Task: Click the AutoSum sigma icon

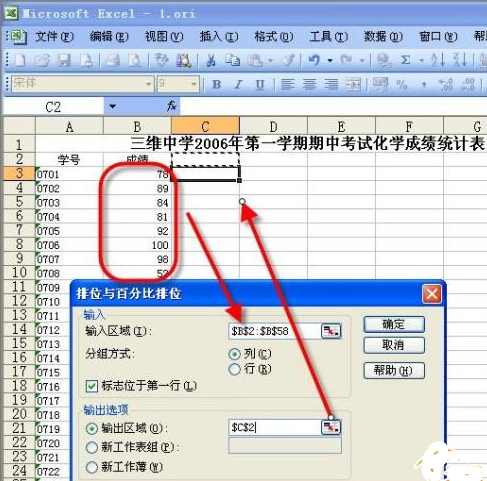Action: [405, 60]
